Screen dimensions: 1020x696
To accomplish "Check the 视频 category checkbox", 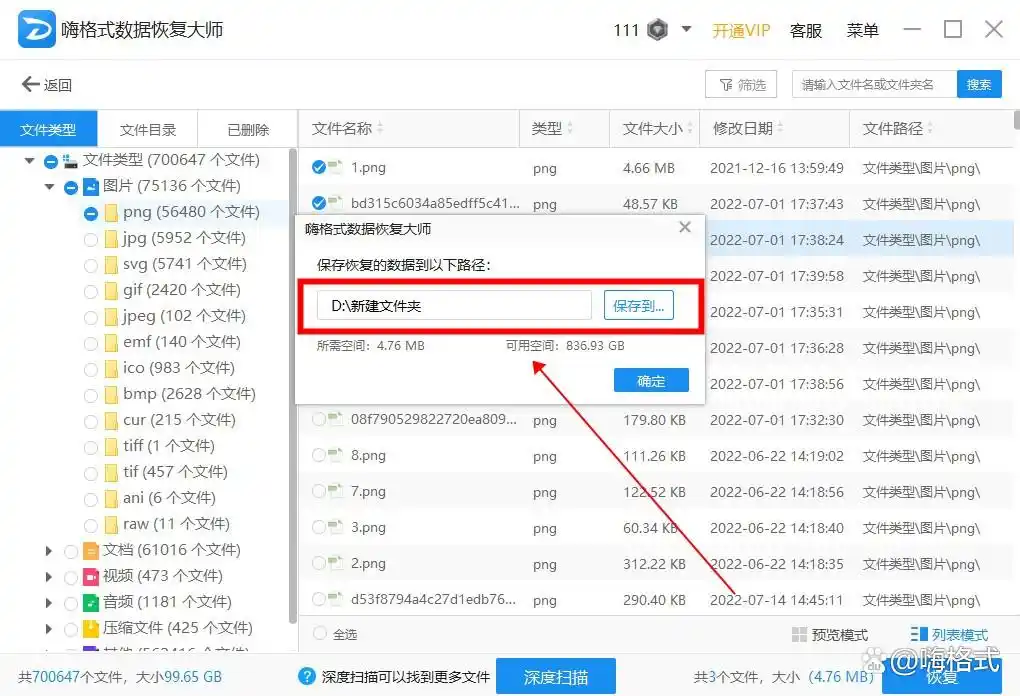I will tap(71, 578).
